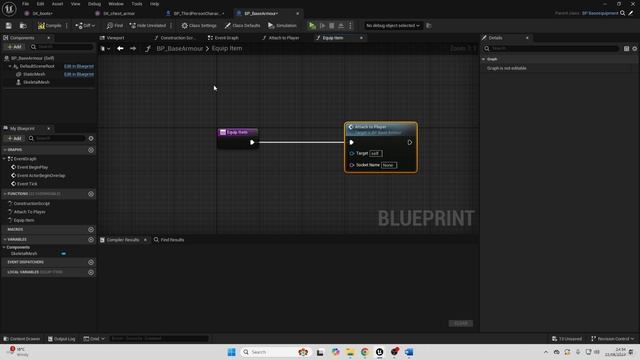Add local variable via plus icon
Screen dimensions: 640x360
point(91,272)
